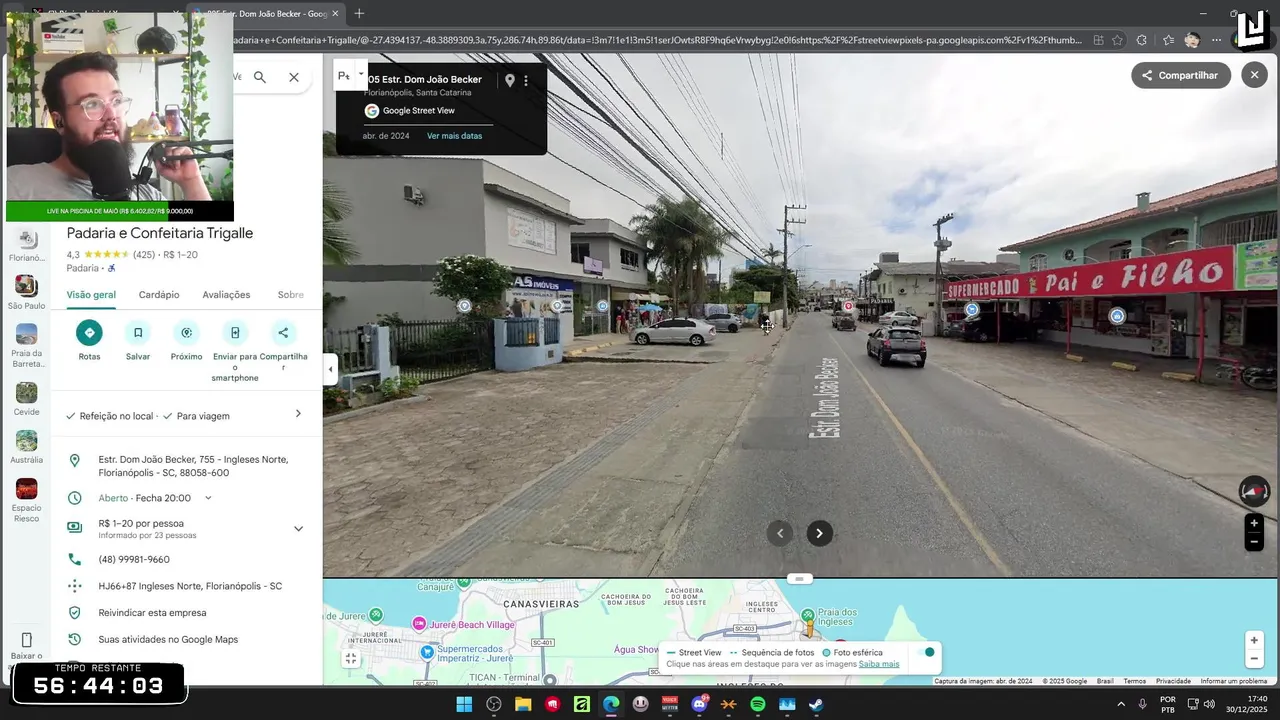Click the browser profile avatar
The image size is (1280, 720).
1192,40
